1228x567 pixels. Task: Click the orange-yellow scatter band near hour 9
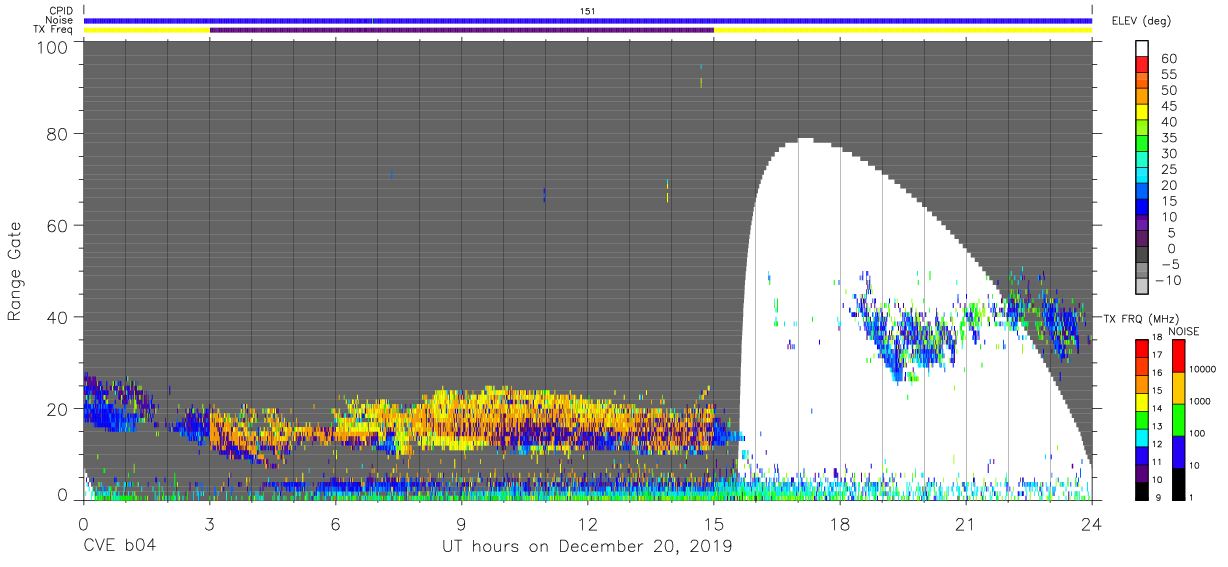point(461,418)
